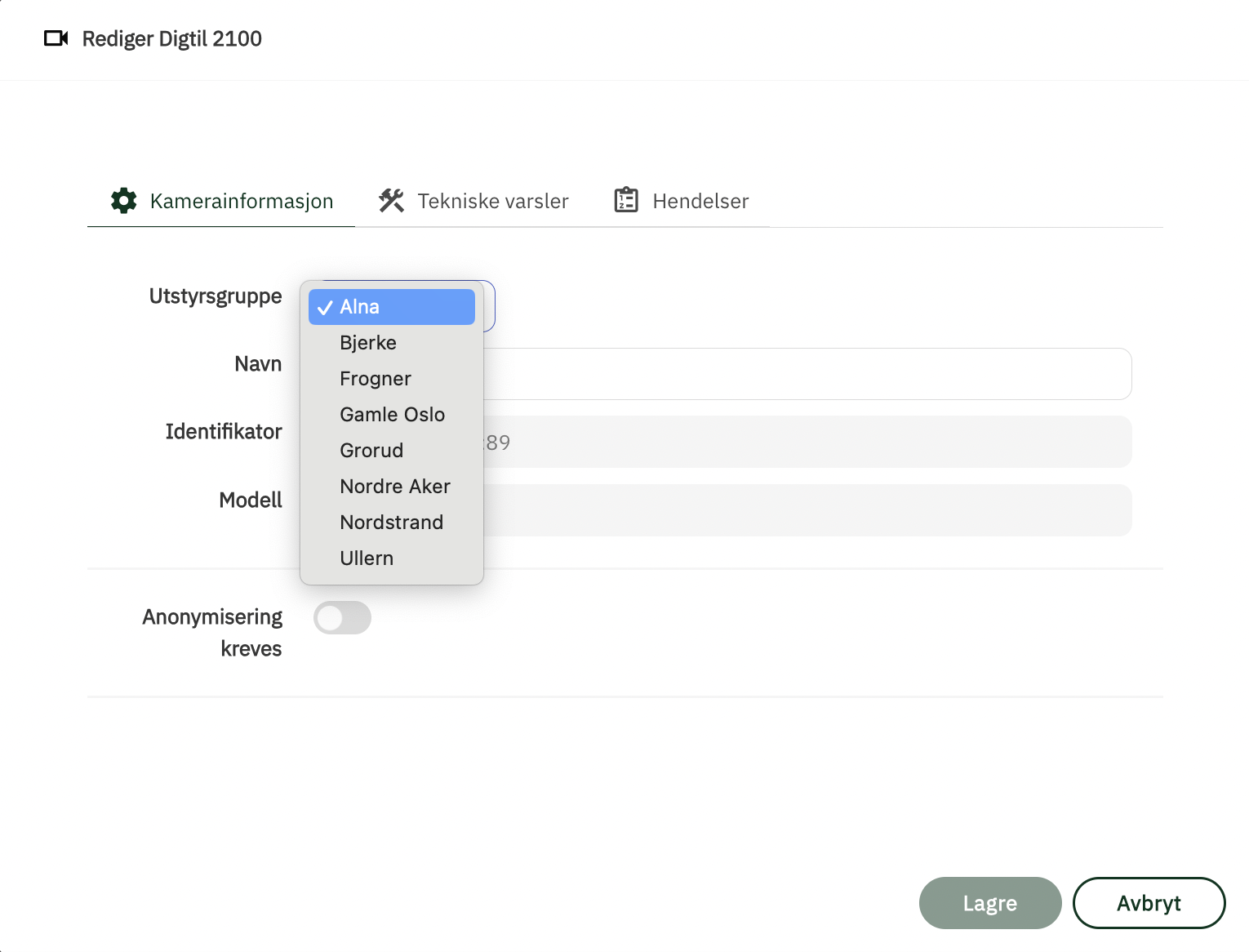Screen dimensions: 1249x952
Task: Pick Gamle Oslo from the list
Action: 392,415
